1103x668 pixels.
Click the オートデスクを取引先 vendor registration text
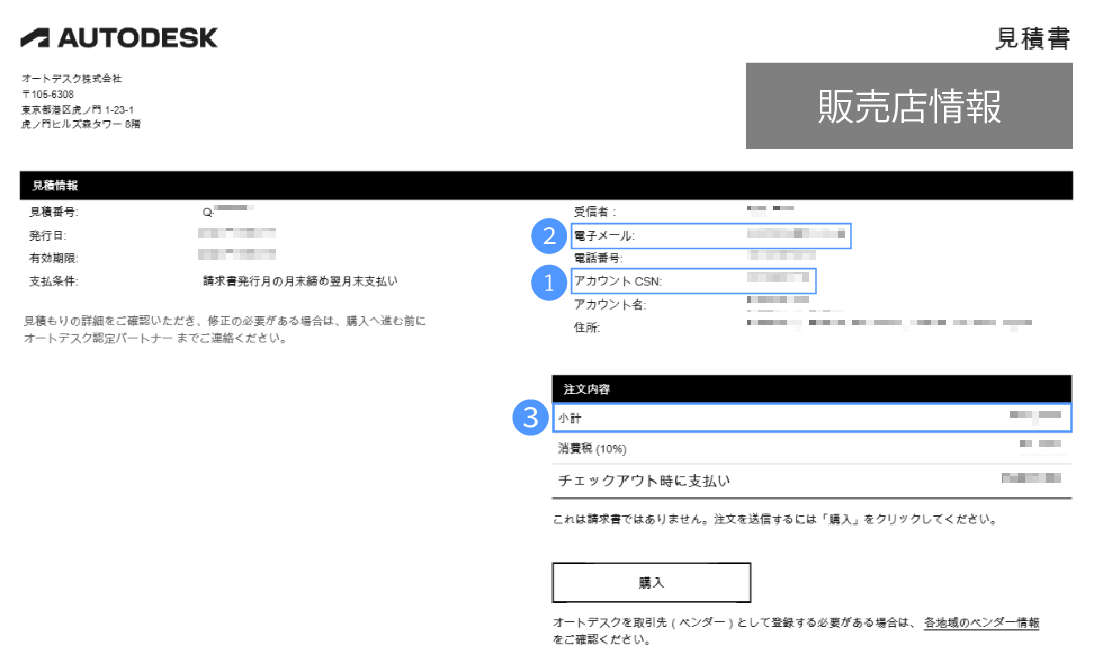[734, 622]
